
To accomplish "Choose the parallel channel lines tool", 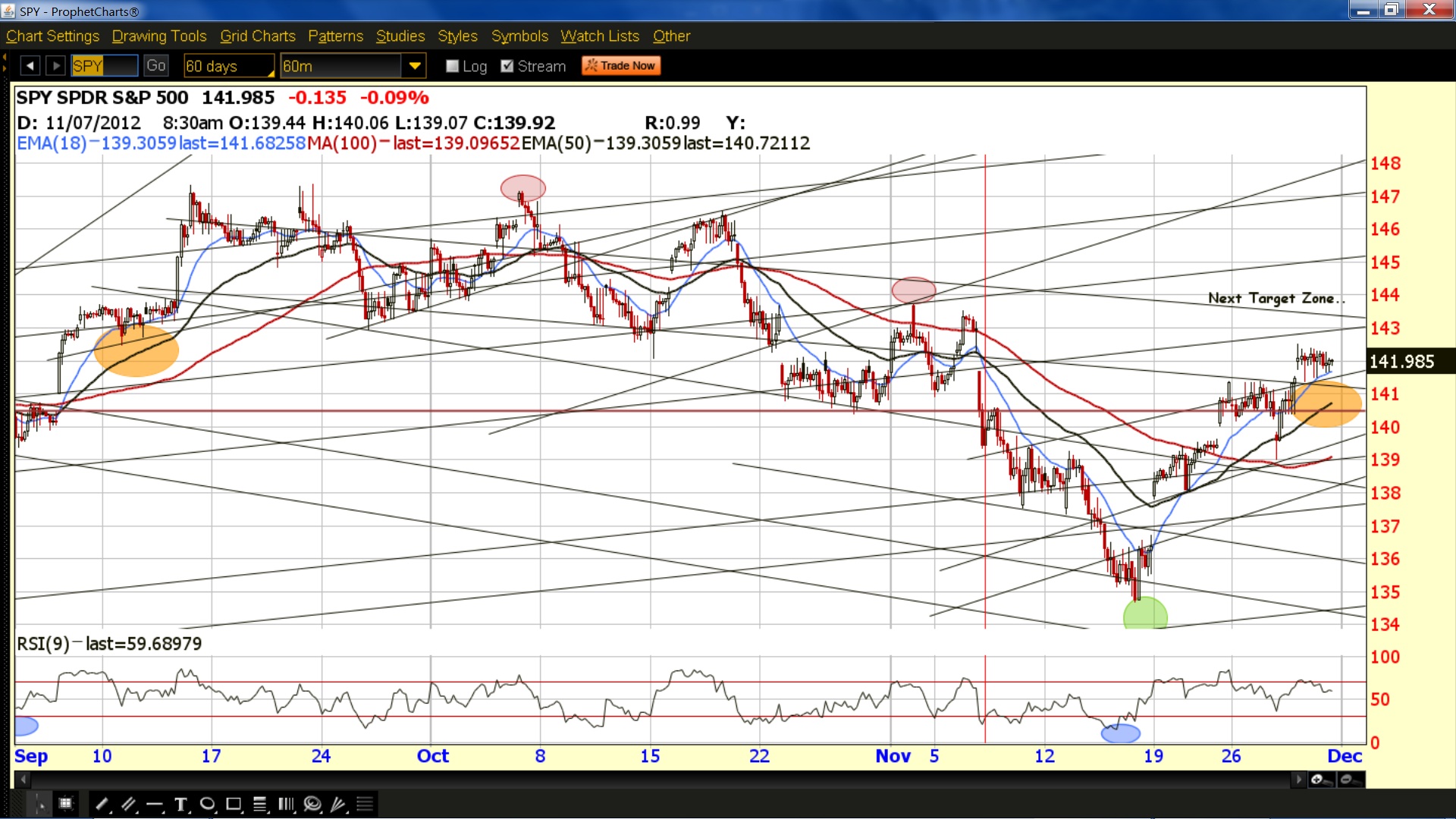I will (x=128, y=804).
